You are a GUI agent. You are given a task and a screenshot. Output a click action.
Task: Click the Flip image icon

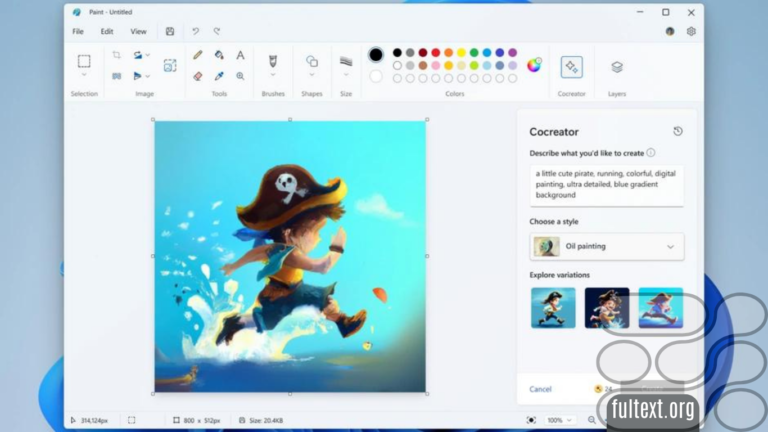pyautogui.click(x=137, y=76)
